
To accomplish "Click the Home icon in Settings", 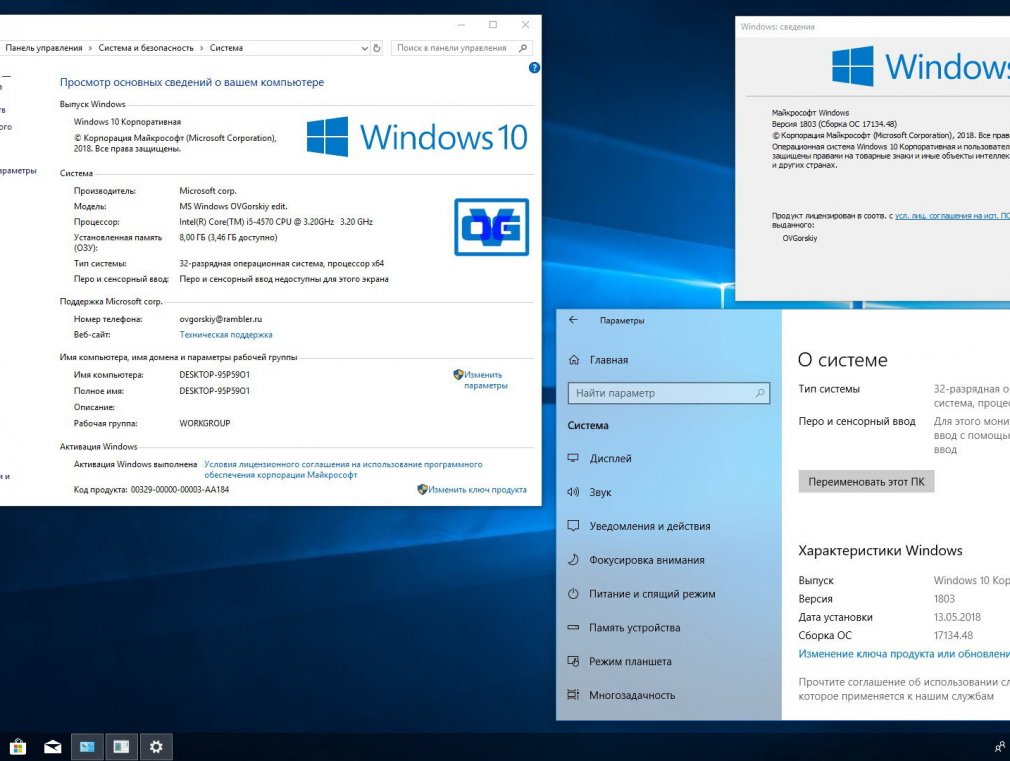I will [x=574, y=360].
